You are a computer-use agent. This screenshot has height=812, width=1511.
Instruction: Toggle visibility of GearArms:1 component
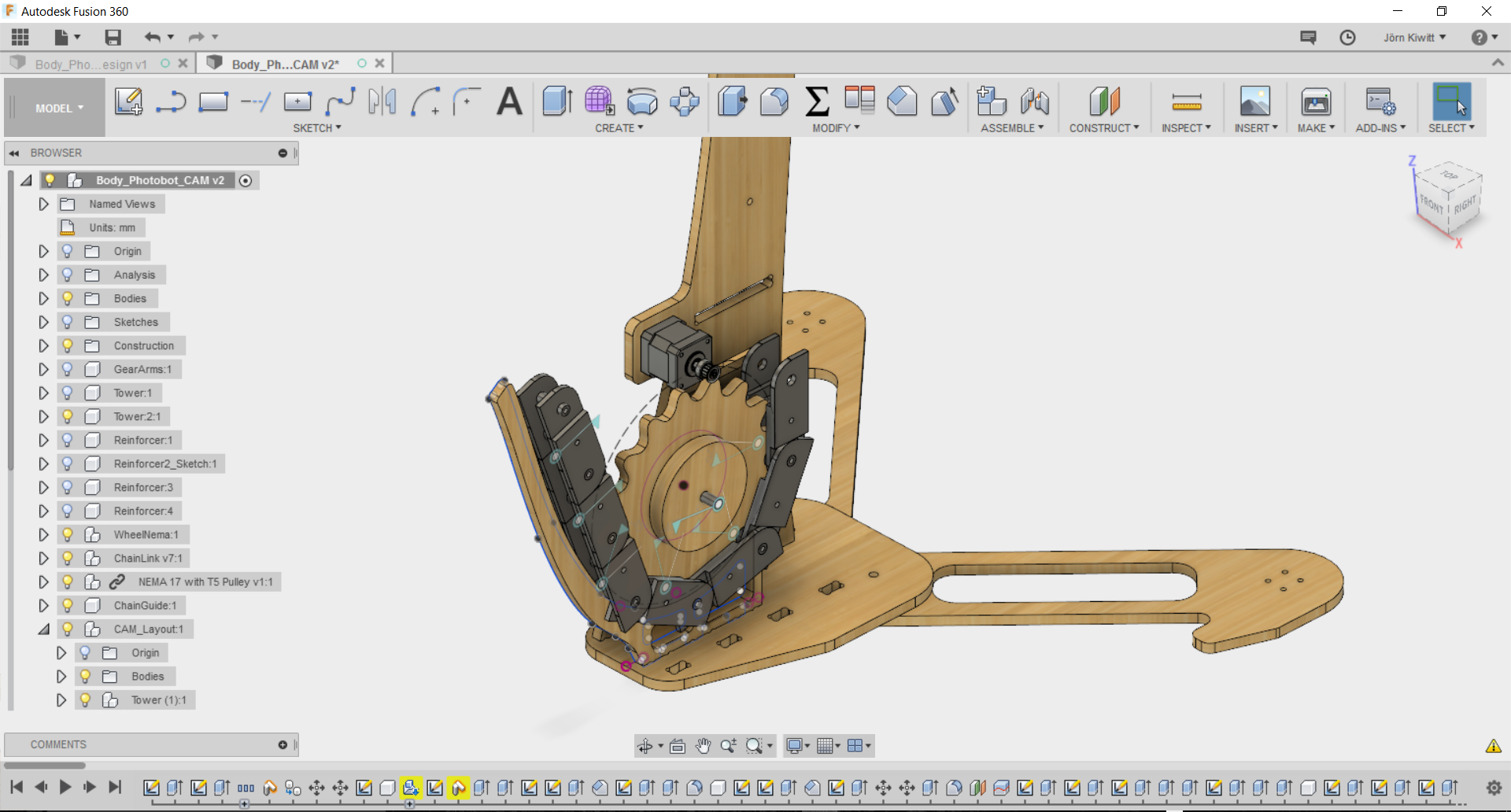tap(68, 369)
